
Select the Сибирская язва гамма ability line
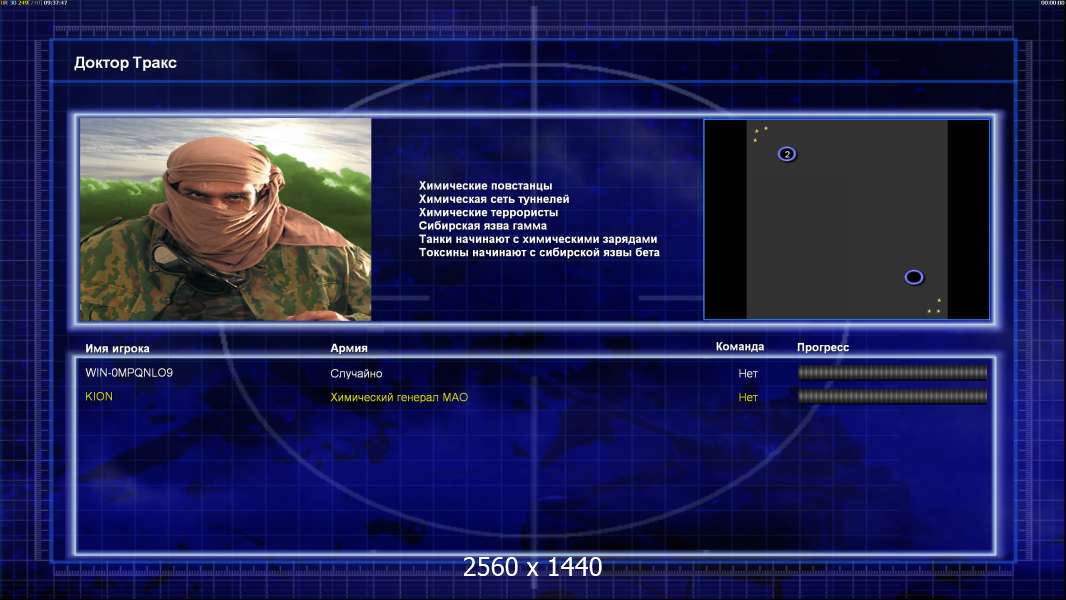click(x=483, y=226)
